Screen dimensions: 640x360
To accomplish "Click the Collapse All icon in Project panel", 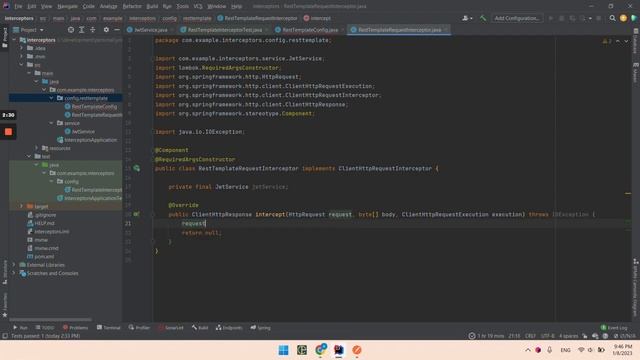I will 93,30.
